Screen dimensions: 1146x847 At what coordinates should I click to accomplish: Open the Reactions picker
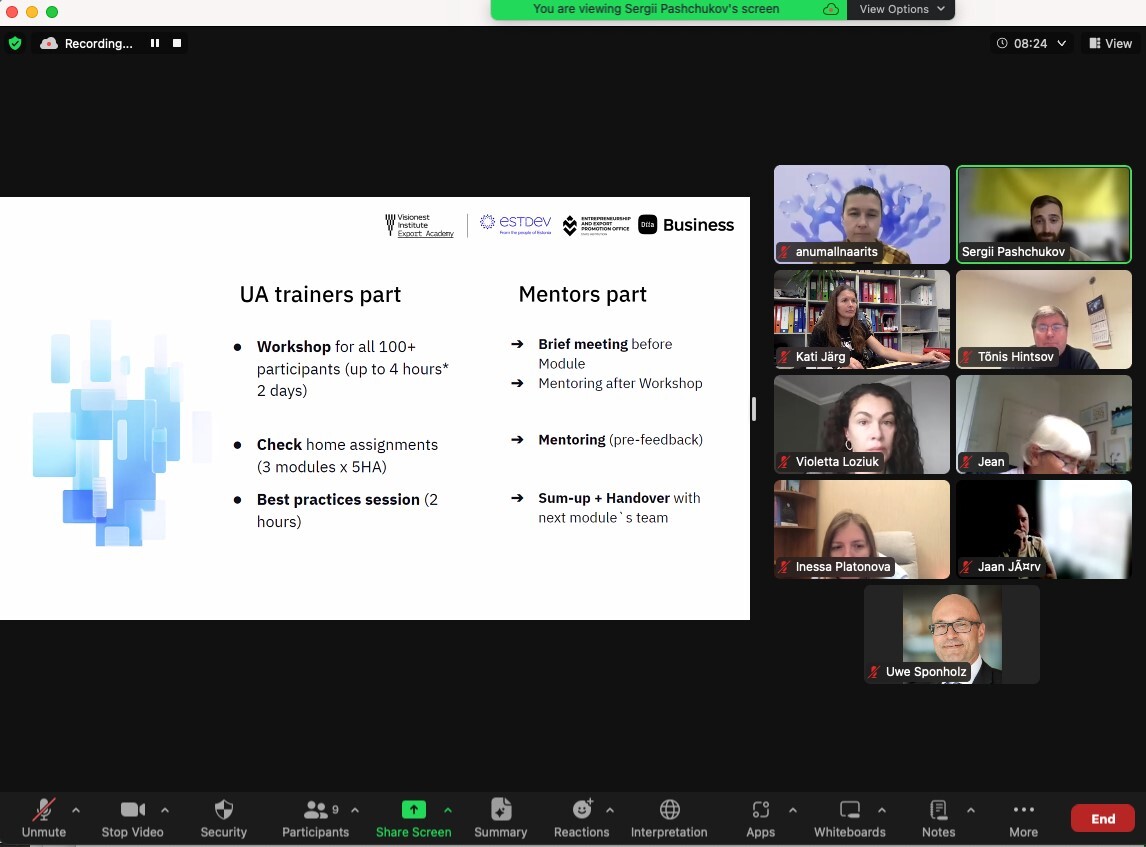(x=581, y=818)
